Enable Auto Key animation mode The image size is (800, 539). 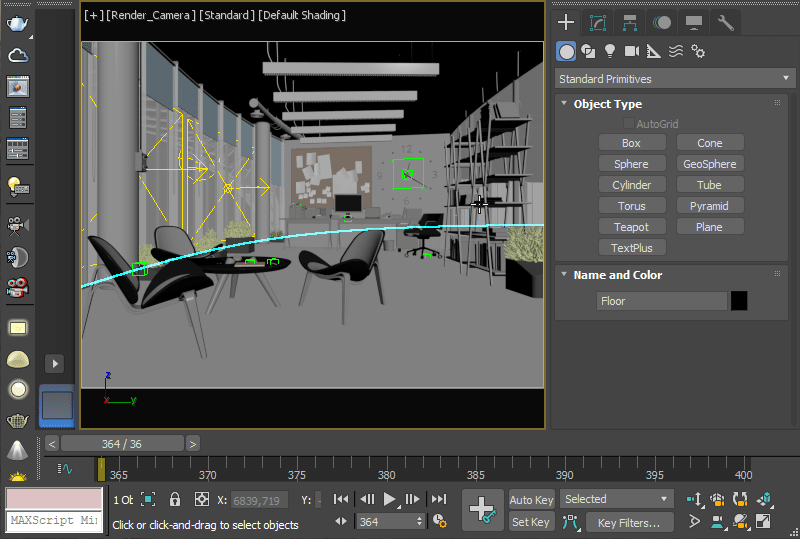pos(531,499)
